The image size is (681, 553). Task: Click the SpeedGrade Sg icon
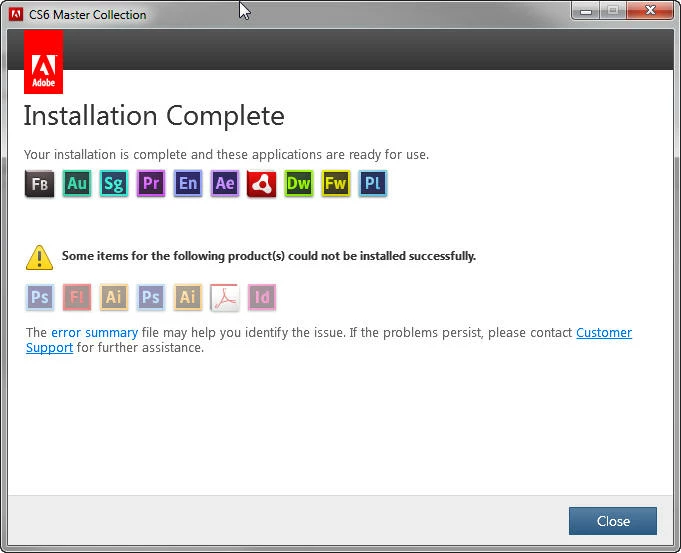pyautogui.click(x=114, y=184)
